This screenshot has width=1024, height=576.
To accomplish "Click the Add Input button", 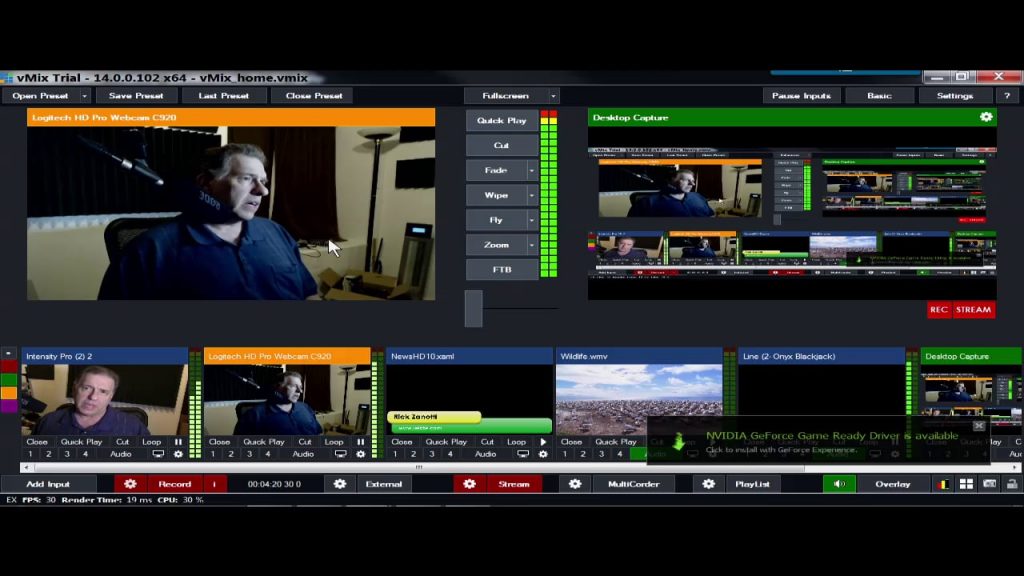I will point(48,484).
